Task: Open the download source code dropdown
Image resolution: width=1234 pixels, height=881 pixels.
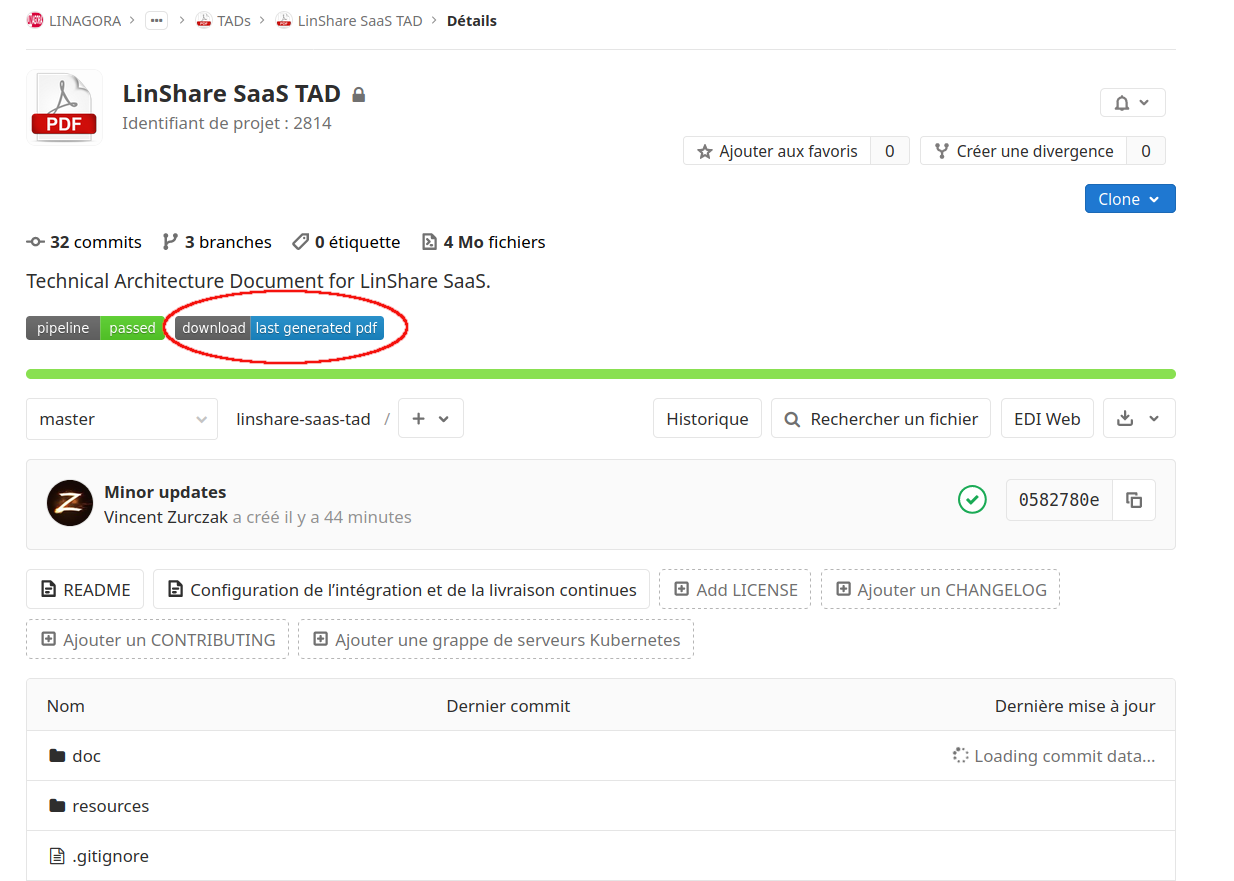Action: point(1138,419)
